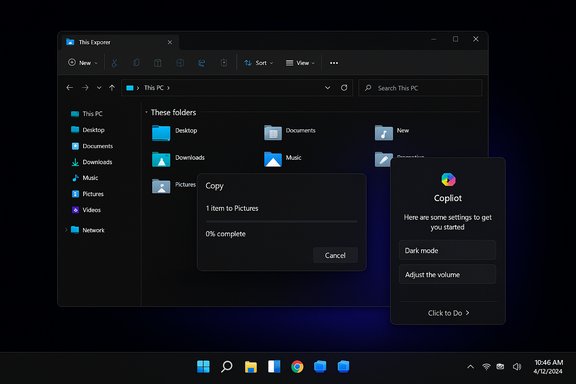This screenshot has width=576, height=384.
Task: Open the three-dots See more menu
Action: pos(334,63)
